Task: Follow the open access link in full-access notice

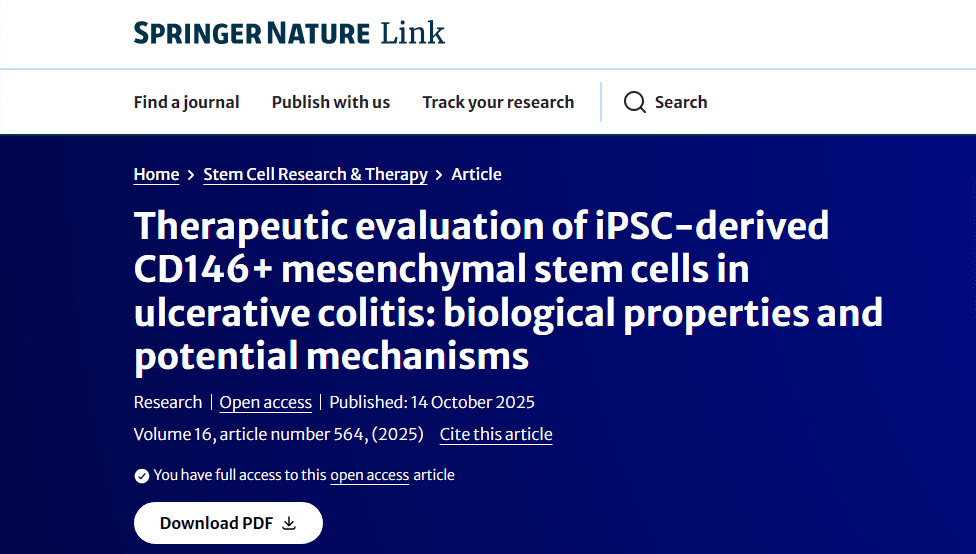Action: [x=369, y=475]
